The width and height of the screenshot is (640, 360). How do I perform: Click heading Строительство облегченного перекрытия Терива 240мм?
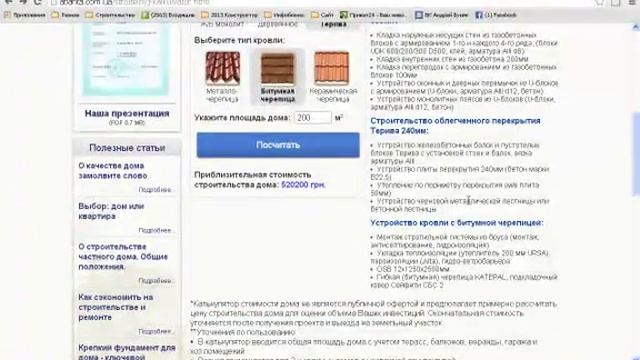pos(455,126)
